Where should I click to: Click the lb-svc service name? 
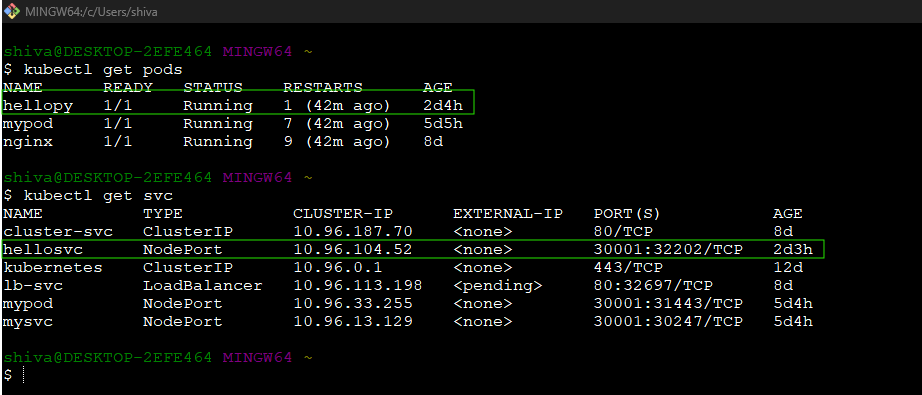point(34,286)
